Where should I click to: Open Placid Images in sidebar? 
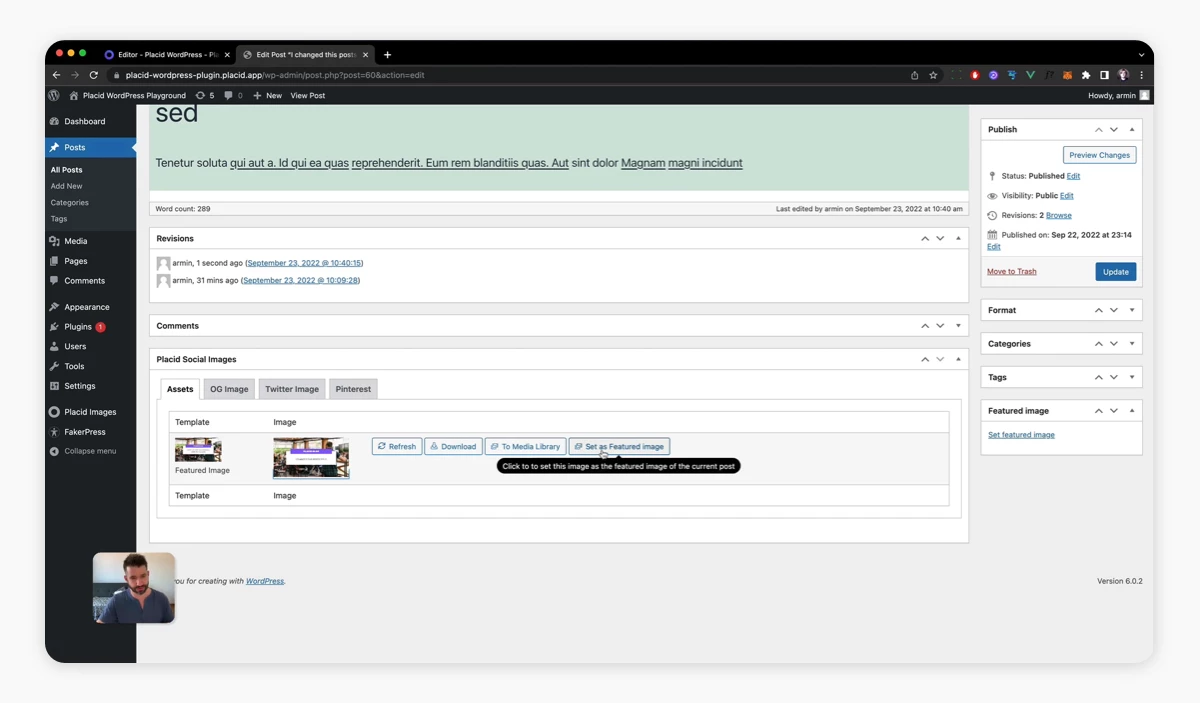(90, 412)
